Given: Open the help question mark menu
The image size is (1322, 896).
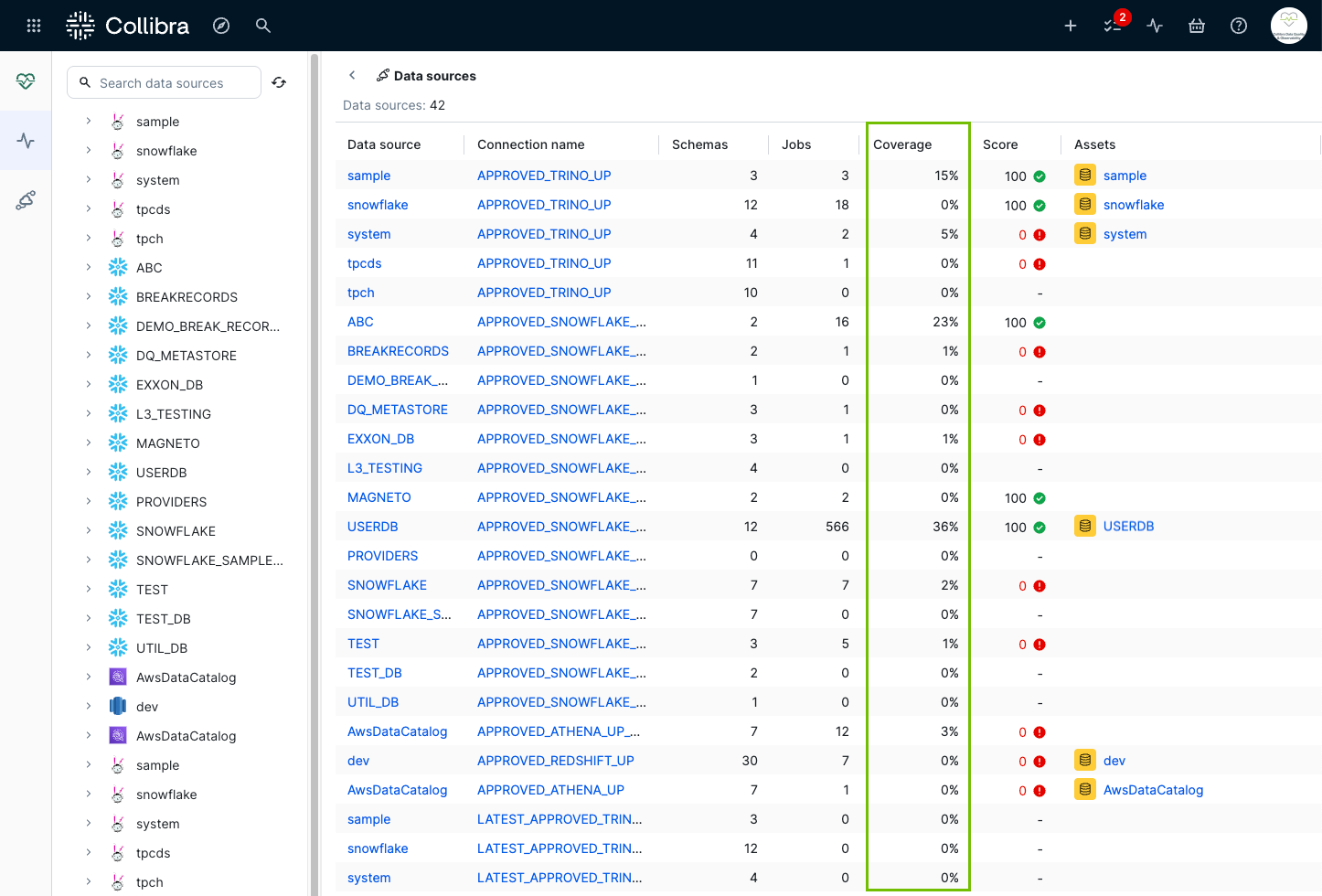Looking at the screenshot, I should click(x=1238, y=26).
